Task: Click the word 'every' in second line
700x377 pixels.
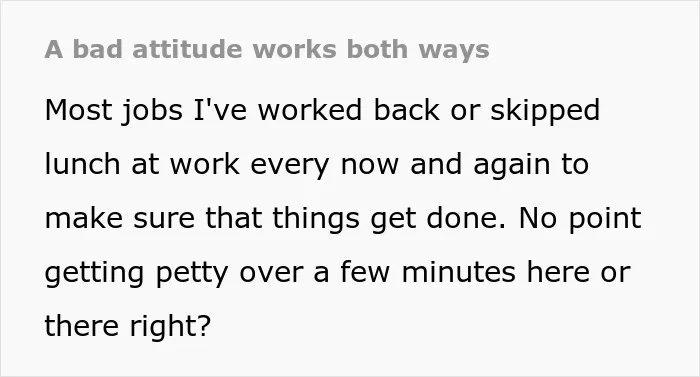Action: (289, 166)
